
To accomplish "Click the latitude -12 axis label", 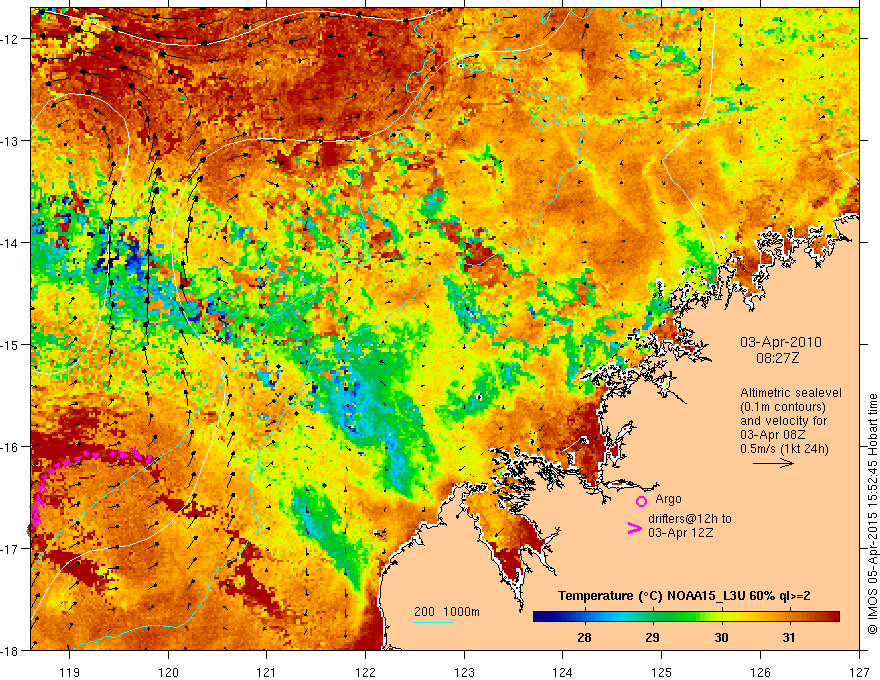I will pos(10,39).
